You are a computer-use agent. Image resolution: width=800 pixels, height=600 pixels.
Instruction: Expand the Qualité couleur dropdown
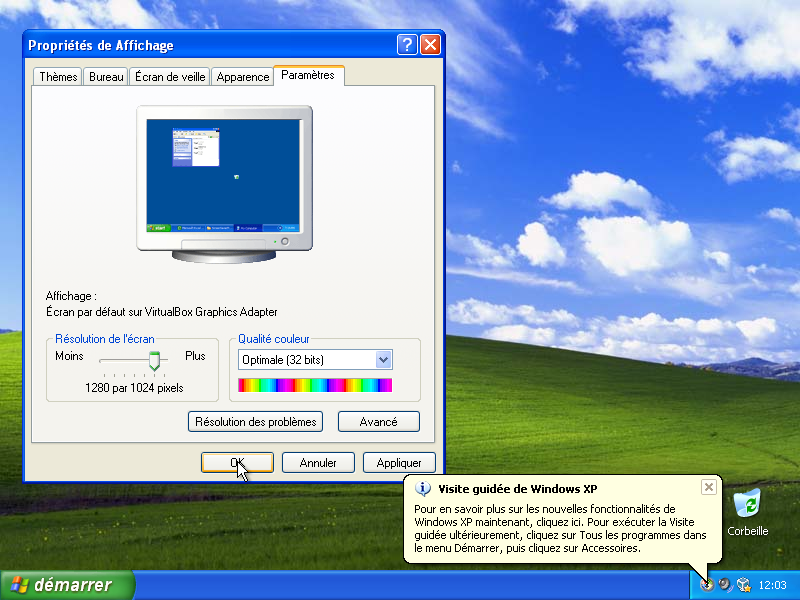[x=383, y=360]
